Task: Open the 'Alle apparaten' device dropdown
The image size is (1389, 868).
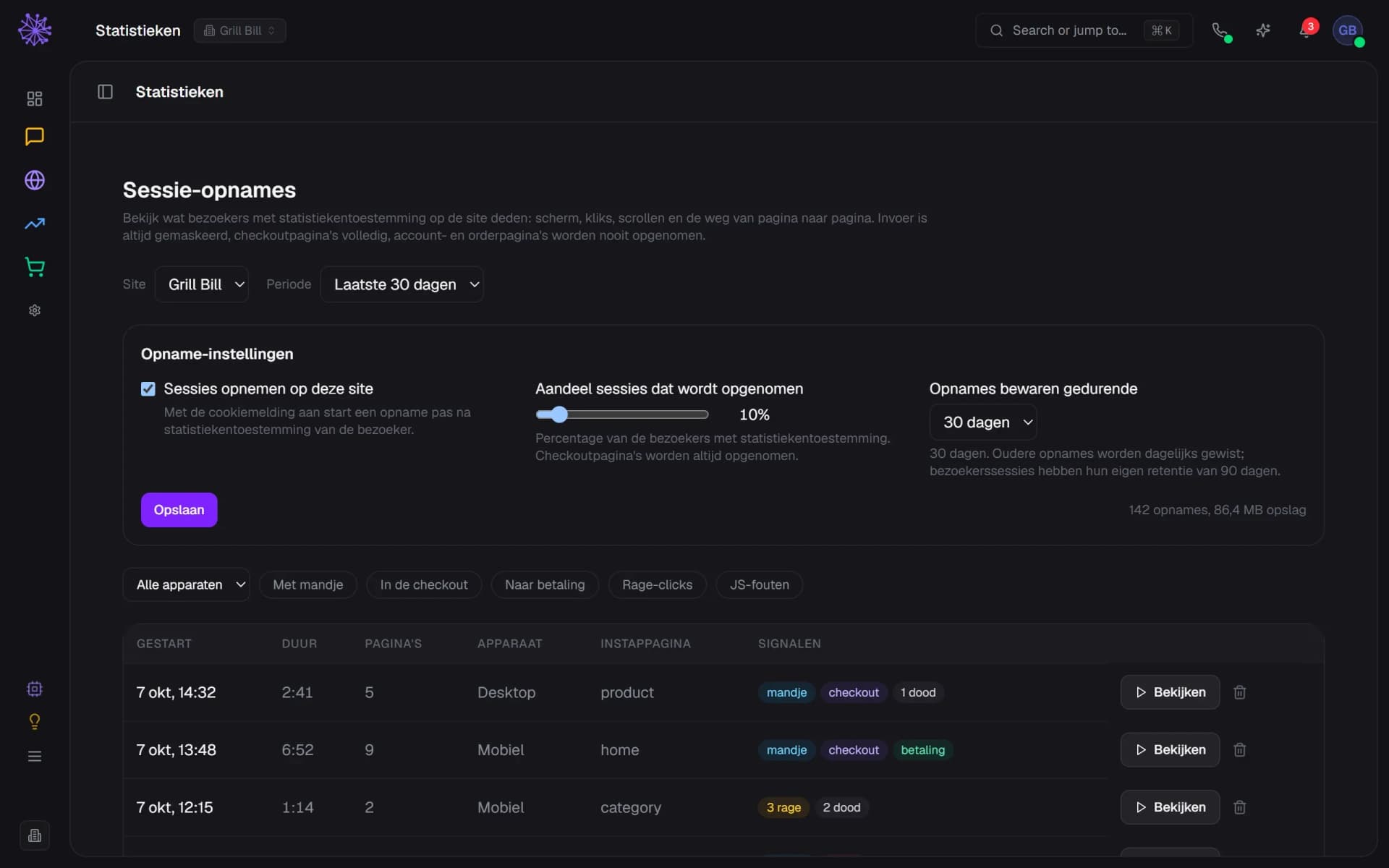Action: pos(186,584)
